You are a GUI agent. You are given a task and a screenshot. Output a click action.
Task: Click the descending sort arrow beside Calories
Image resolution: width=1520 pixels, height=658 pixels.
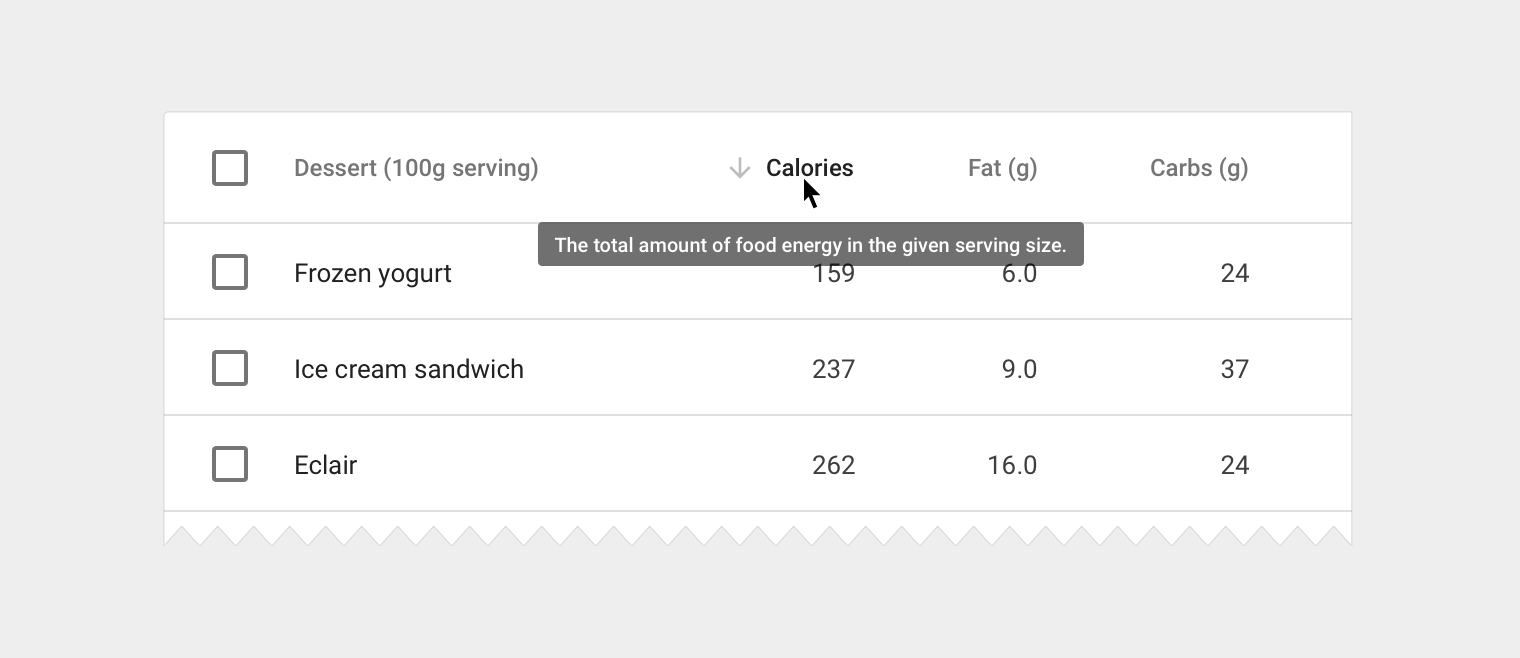pos(739,168)
